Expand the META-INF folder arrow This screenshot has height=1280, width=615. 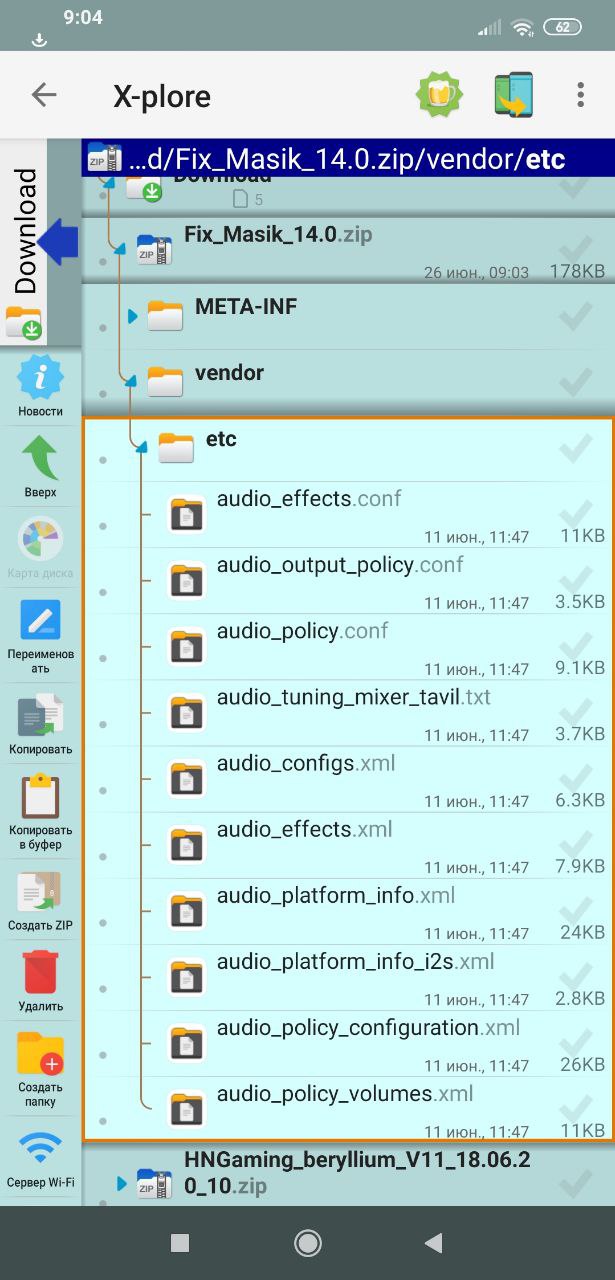click(x=132, y=317)
